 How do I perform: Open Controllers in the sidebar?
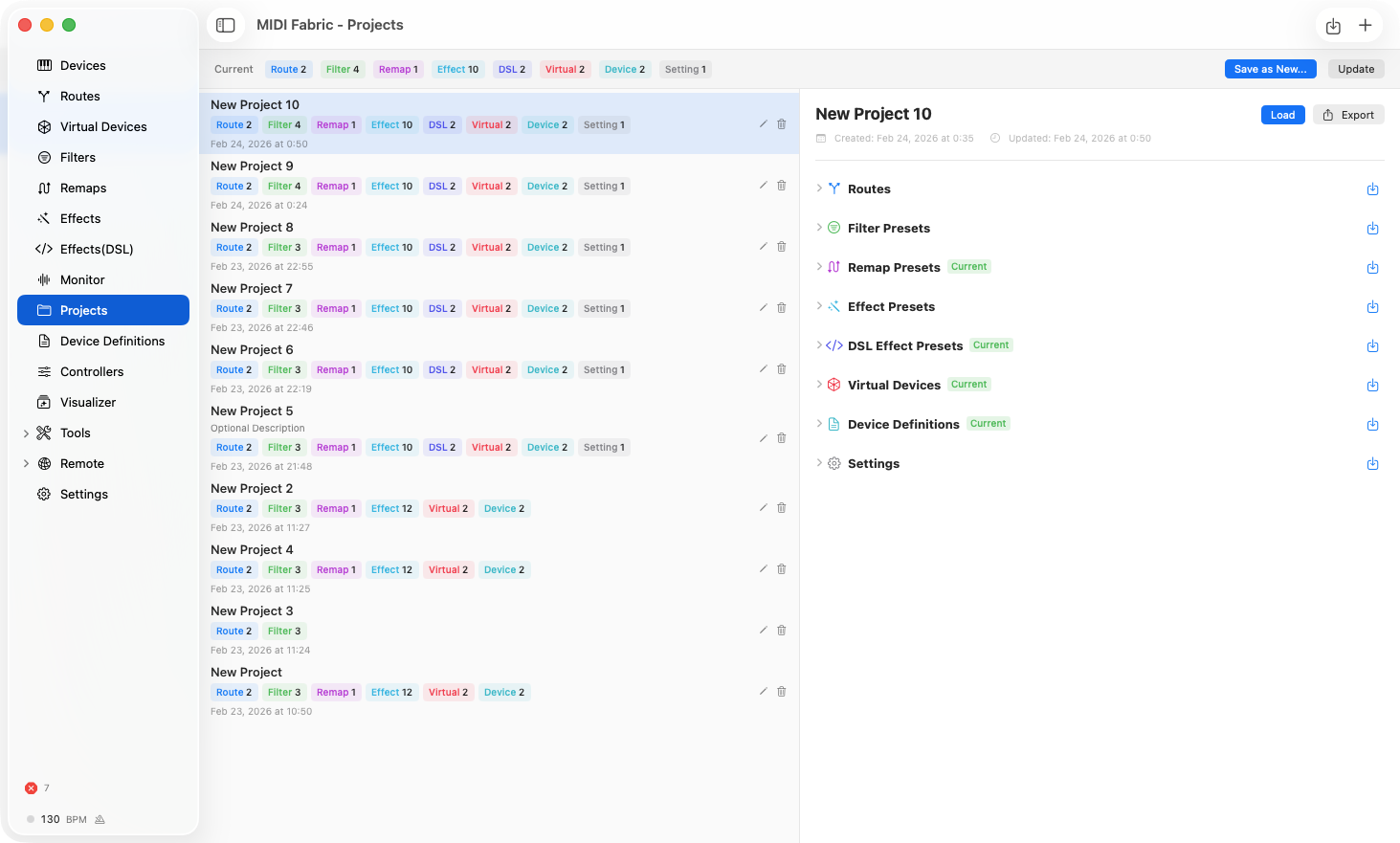[103, 371]
